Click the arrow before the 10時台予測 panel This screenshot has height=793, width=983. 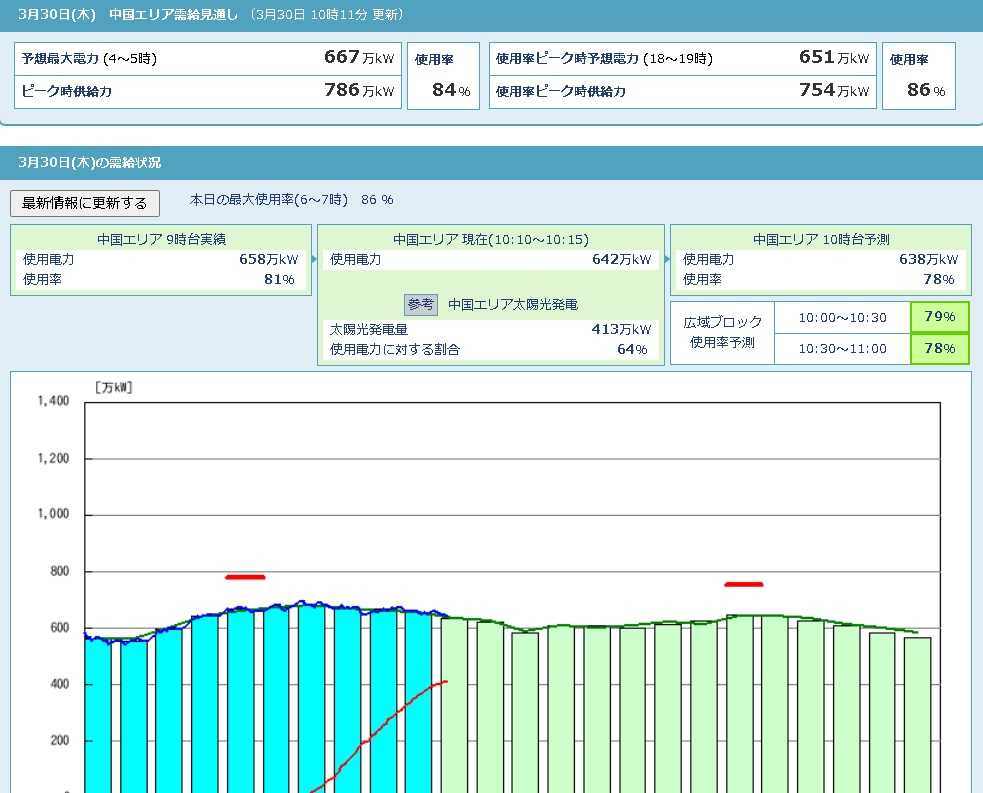coord(667,260)
